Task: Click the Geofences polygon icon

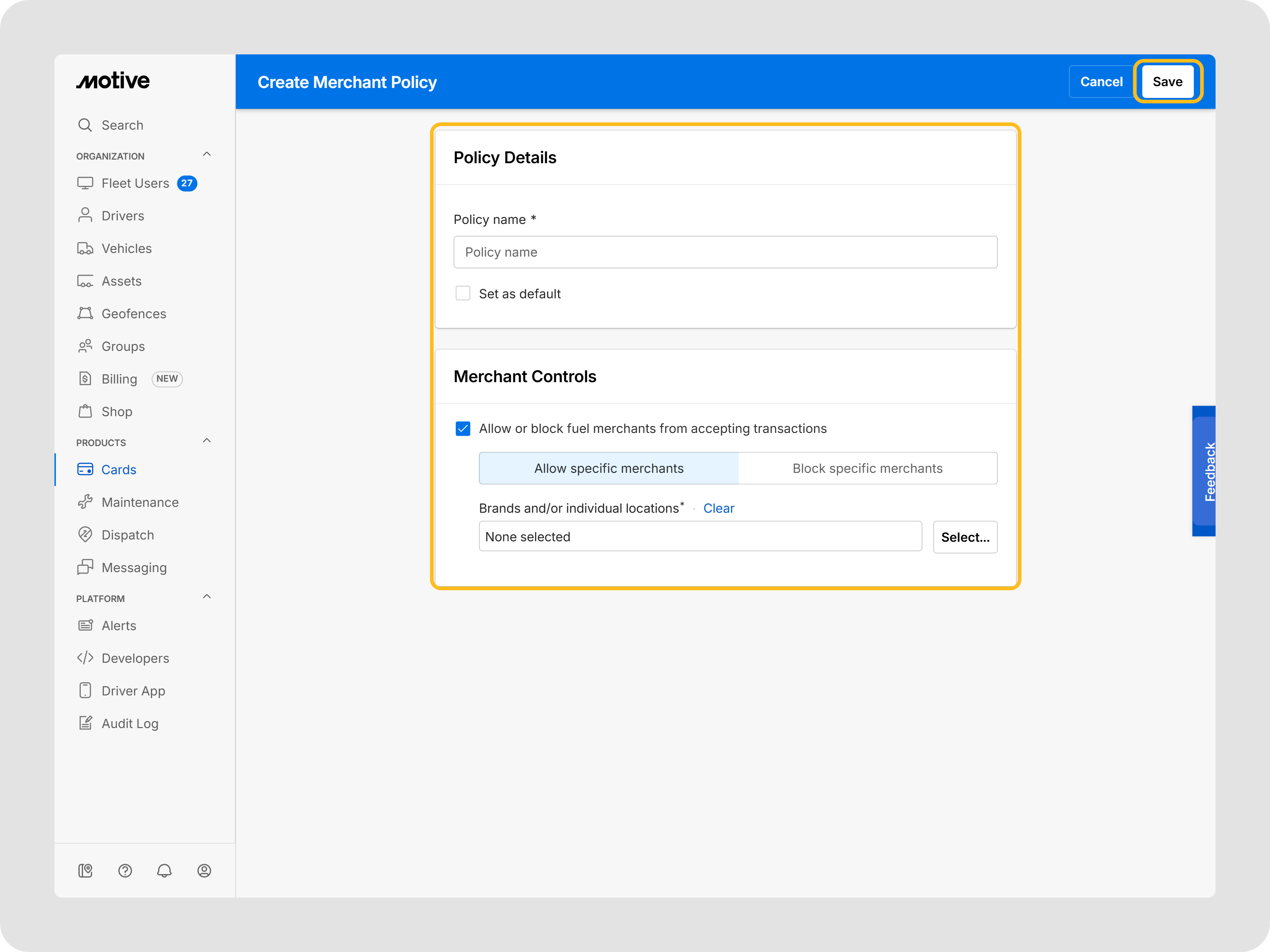Action: pyautogui.click(x=85, y=313)
